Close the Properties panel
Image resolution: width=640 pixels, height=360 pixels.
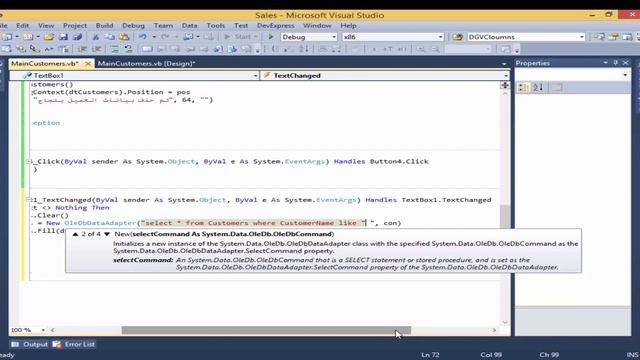click(x=626, y=63)
